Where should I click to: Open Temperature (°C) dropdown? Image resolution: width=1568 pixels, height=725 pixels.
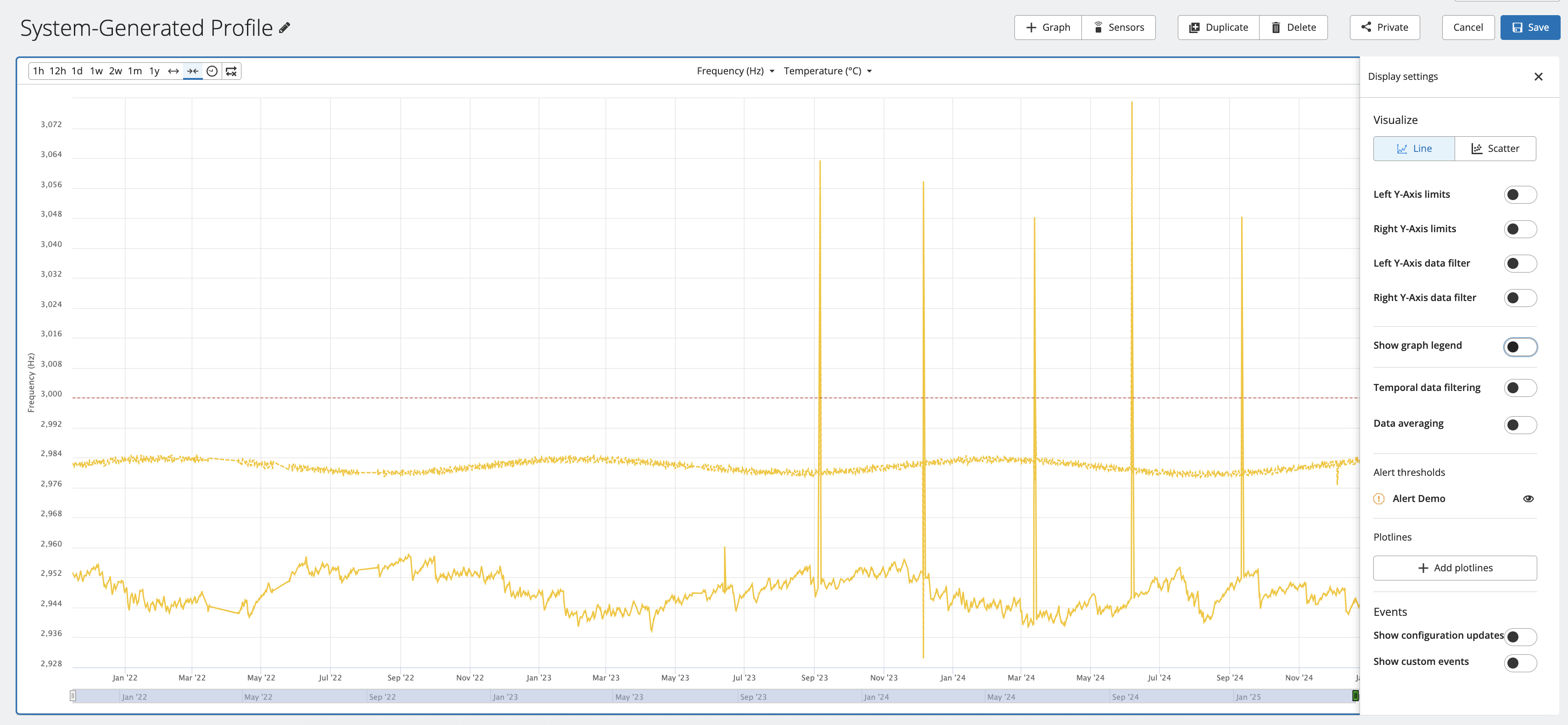(827, 71)
